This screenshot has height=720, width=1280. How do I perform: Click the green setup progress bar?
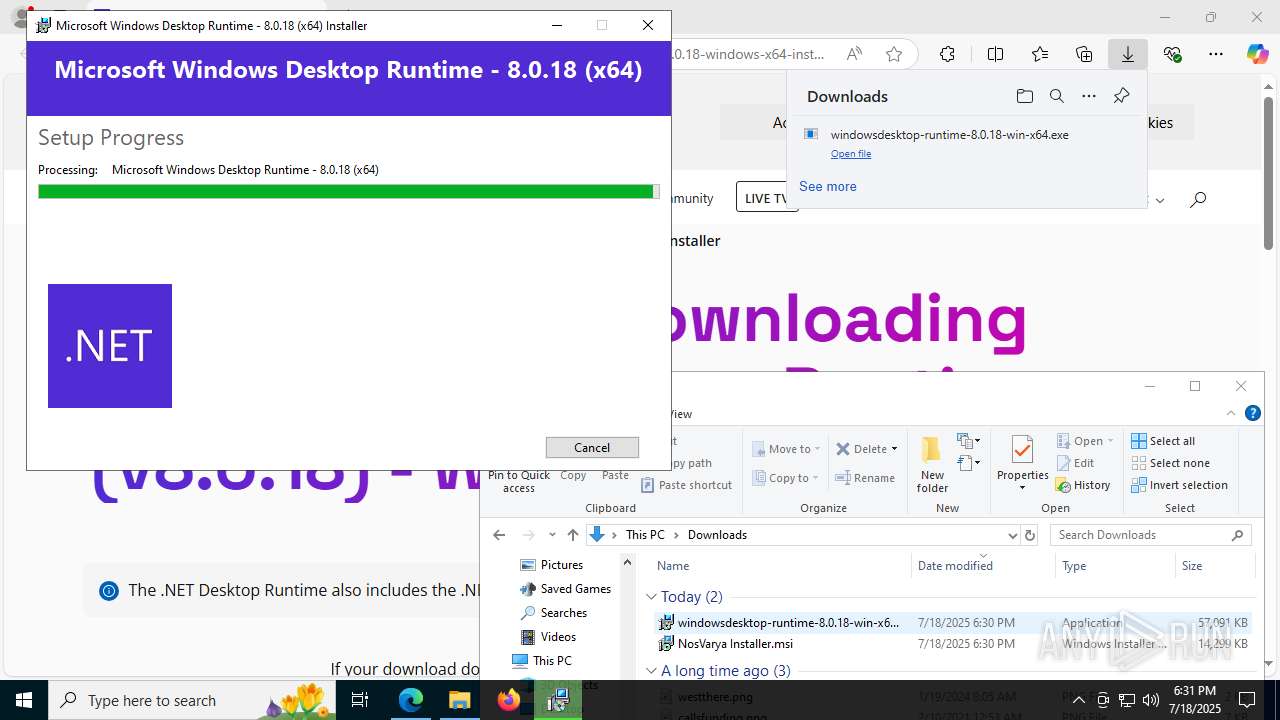point(348,191)
